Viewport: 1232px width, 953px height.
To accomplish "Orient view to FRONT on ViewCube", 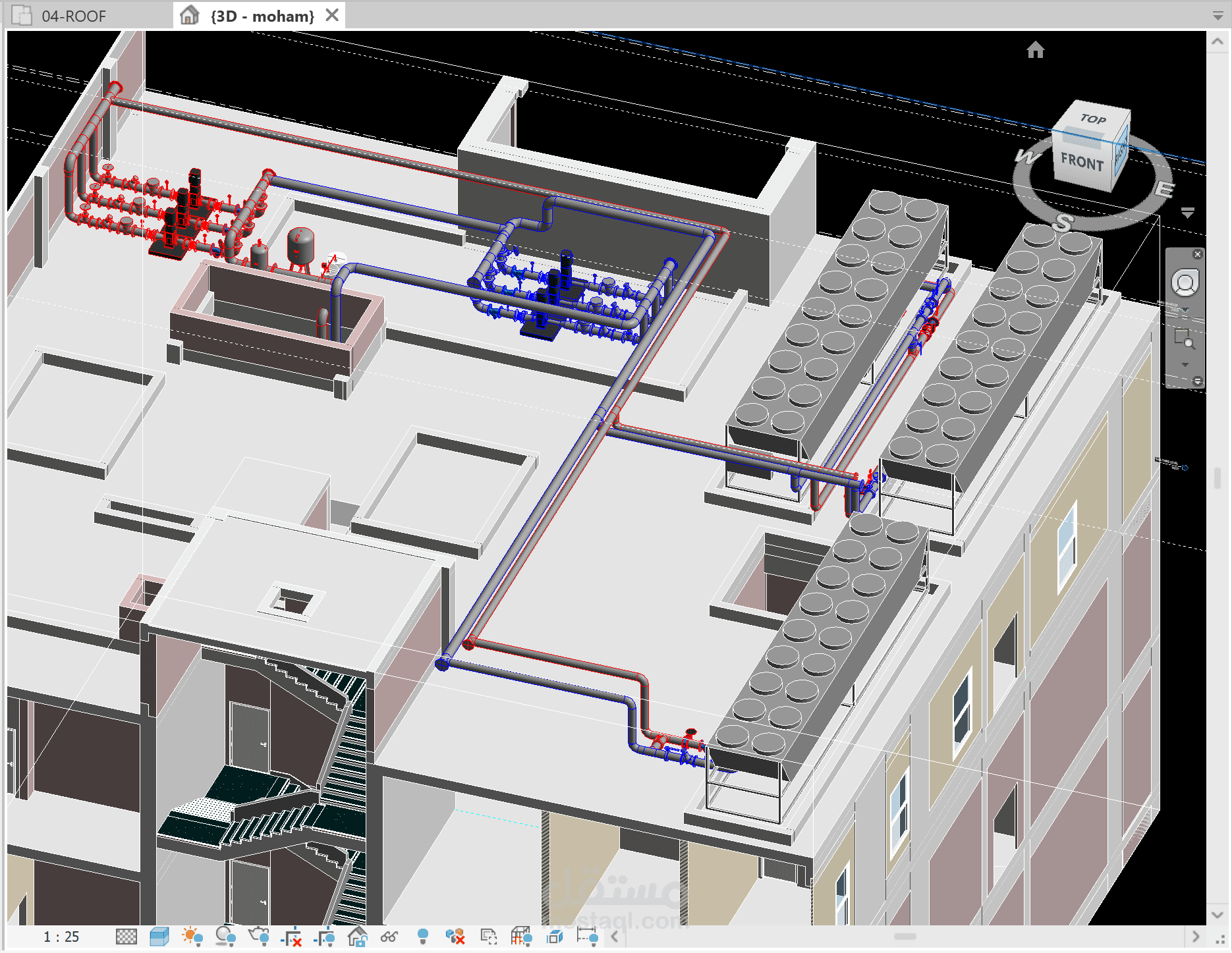I will (x=1082, y=161).
